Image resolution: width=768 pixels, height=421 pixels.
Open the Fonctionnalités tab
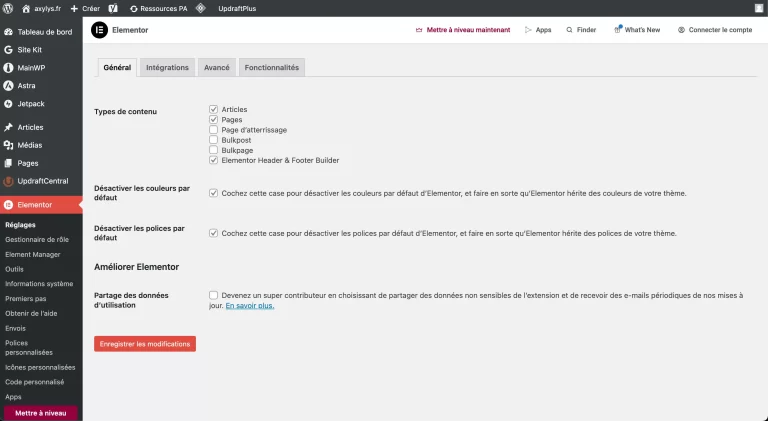click(272, 68)
